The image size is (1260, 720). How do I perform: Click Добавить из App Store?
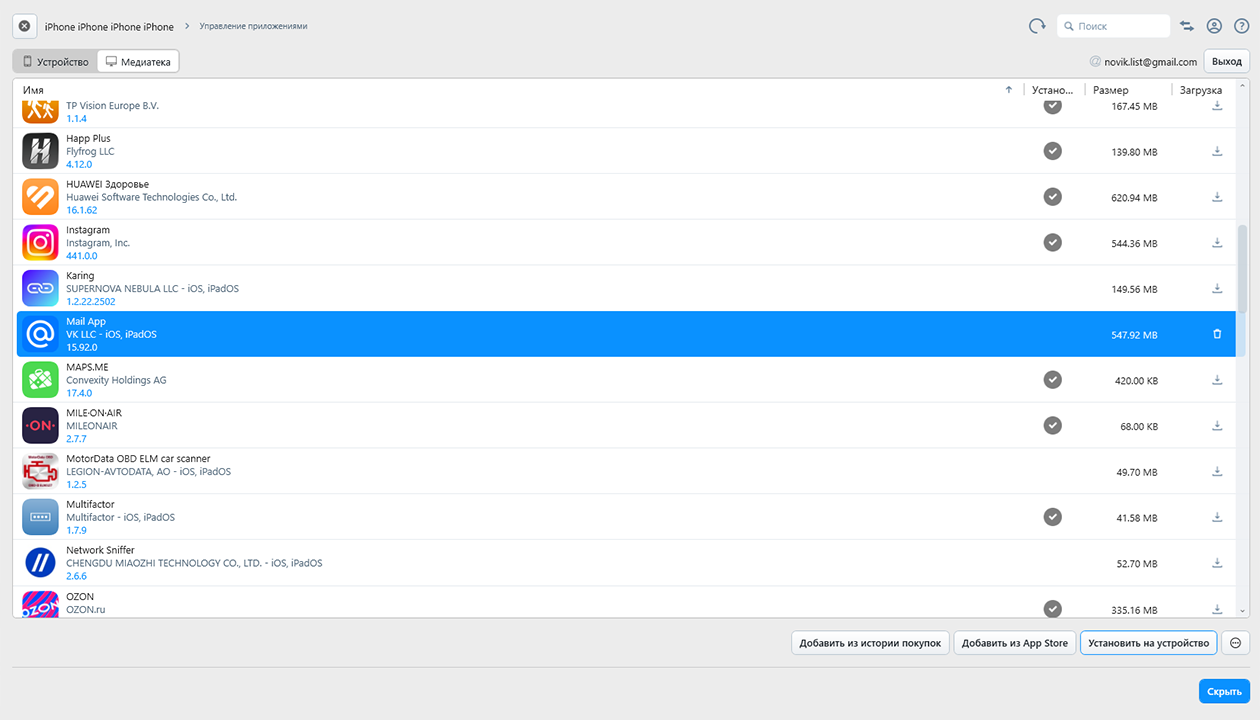[1015, 643]
